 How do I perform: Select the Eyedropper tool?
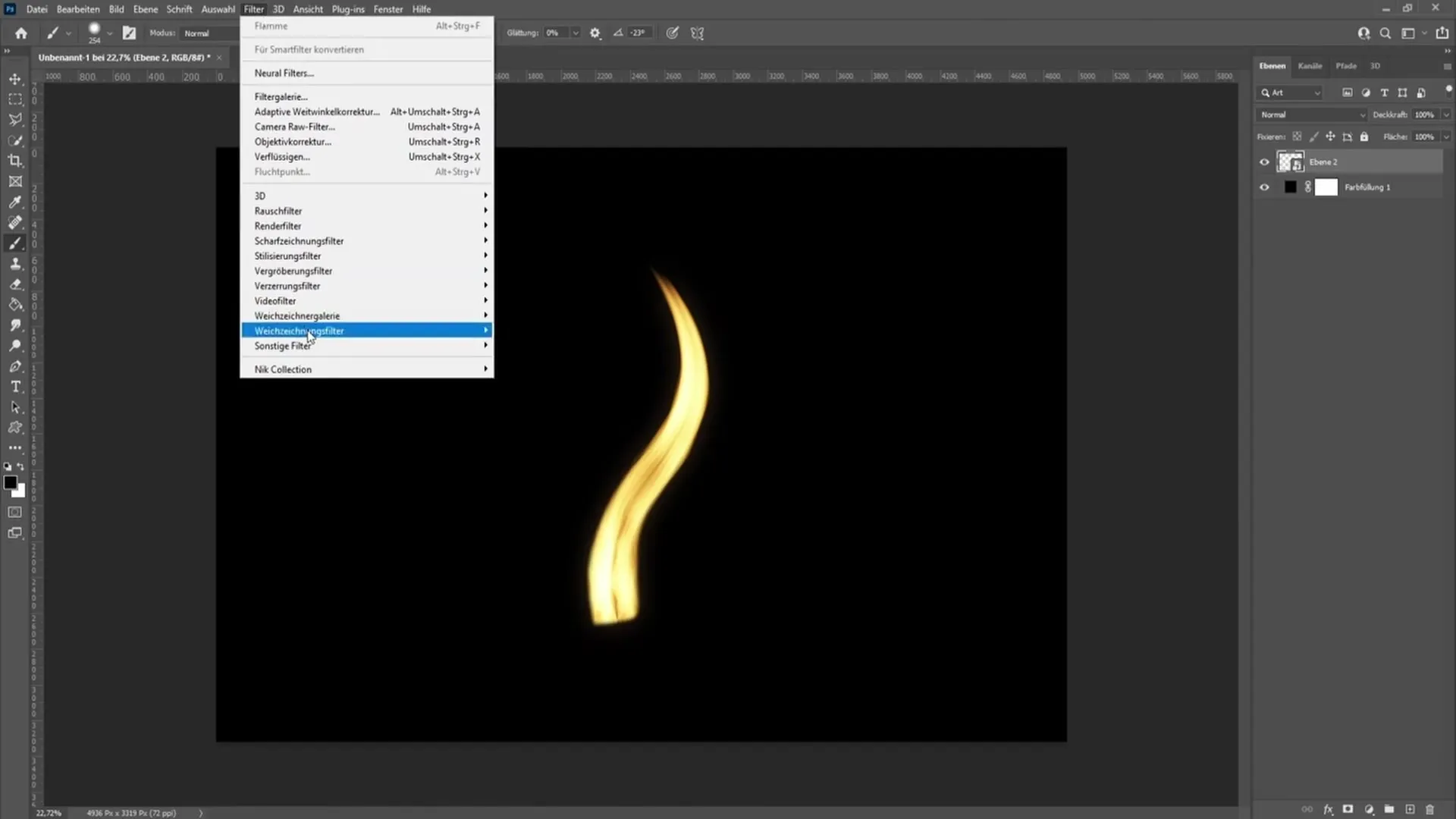click(15, 202)
